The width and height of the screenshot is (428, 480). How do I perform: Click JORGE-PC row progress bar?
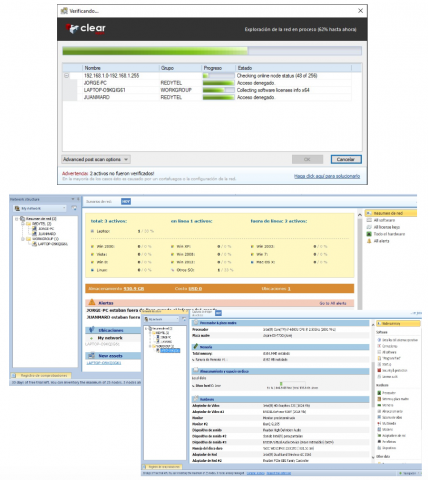tap(218, 83)
